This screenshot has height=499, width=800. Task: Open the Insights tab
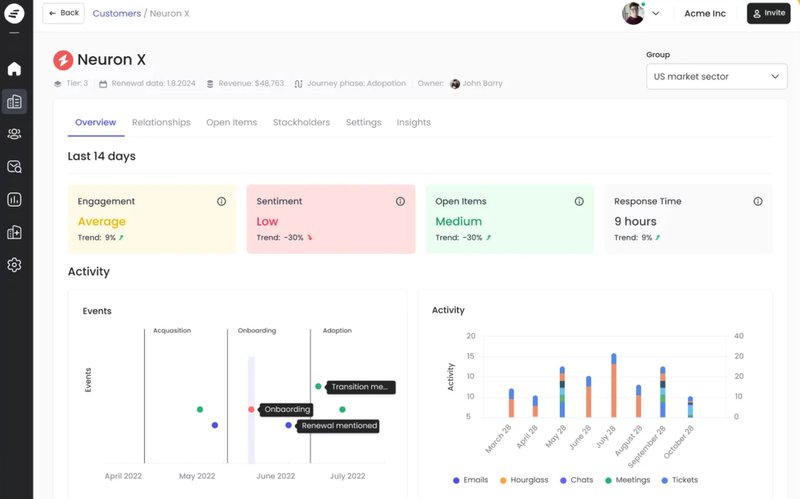tap(413, 122)
